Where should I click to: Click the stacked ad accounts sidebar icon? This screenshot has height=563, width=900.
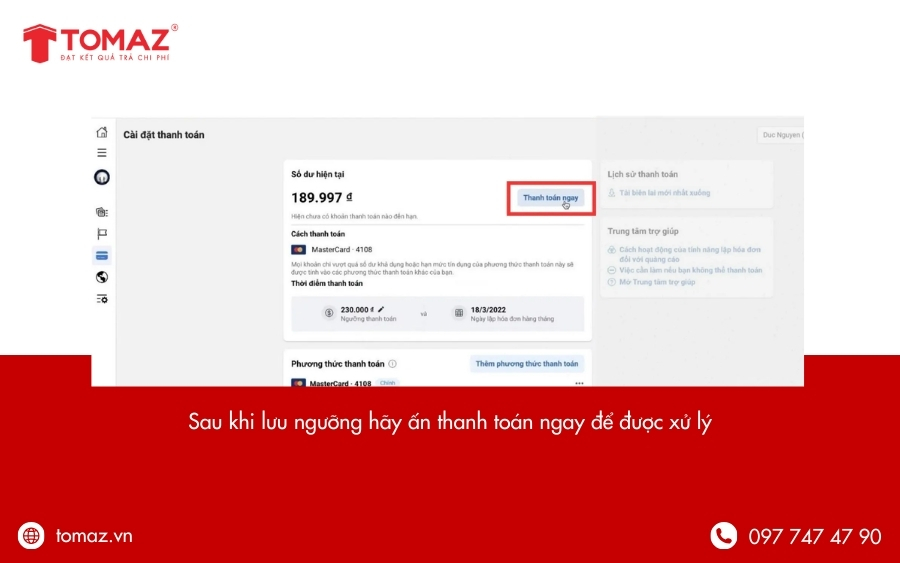pyautogui.click(x=101, y=212)
